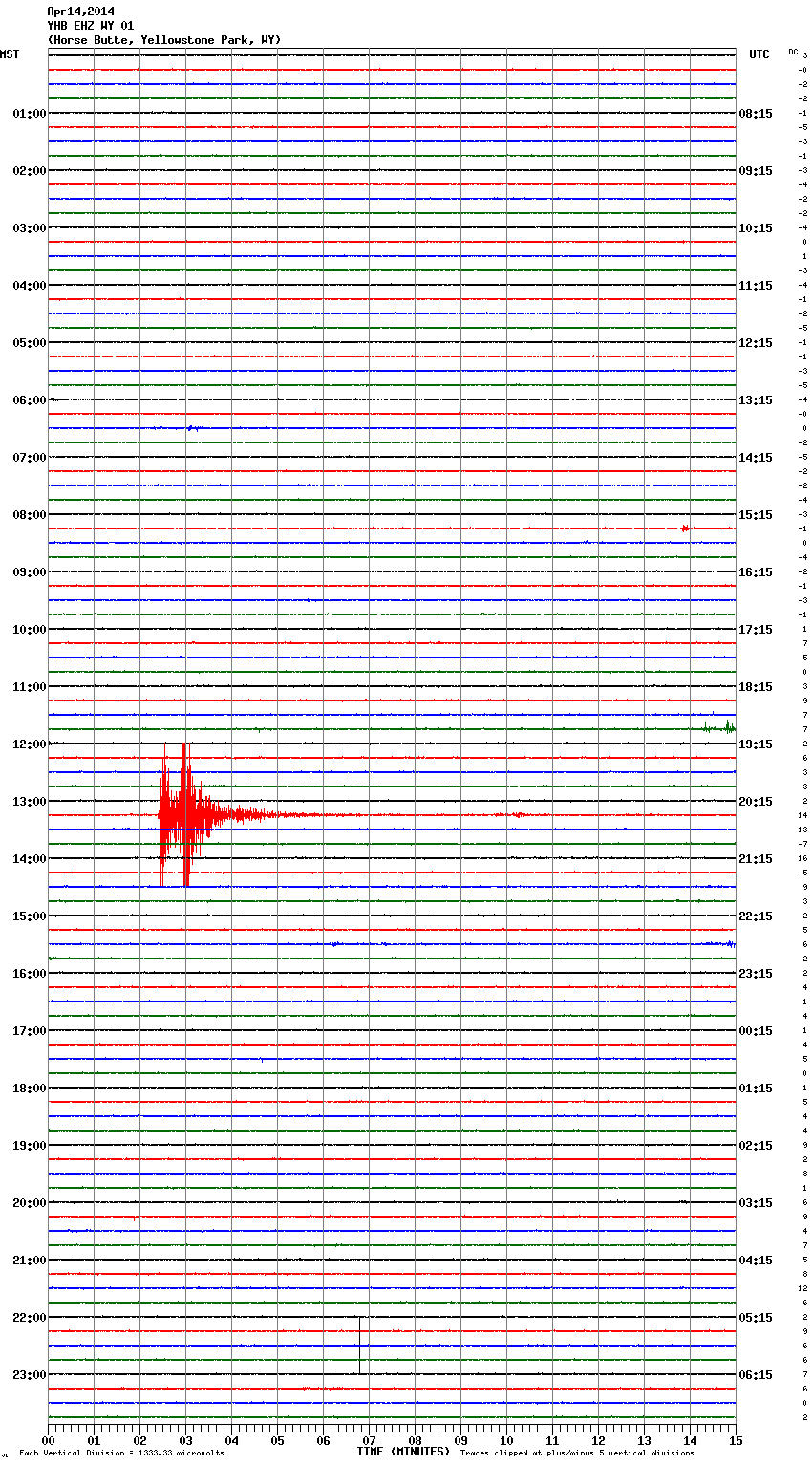The width and height of the screenshot is (812, 1466).
Task: Click the Each Vertical Division microvolts note
Action: pos(121,1453)
